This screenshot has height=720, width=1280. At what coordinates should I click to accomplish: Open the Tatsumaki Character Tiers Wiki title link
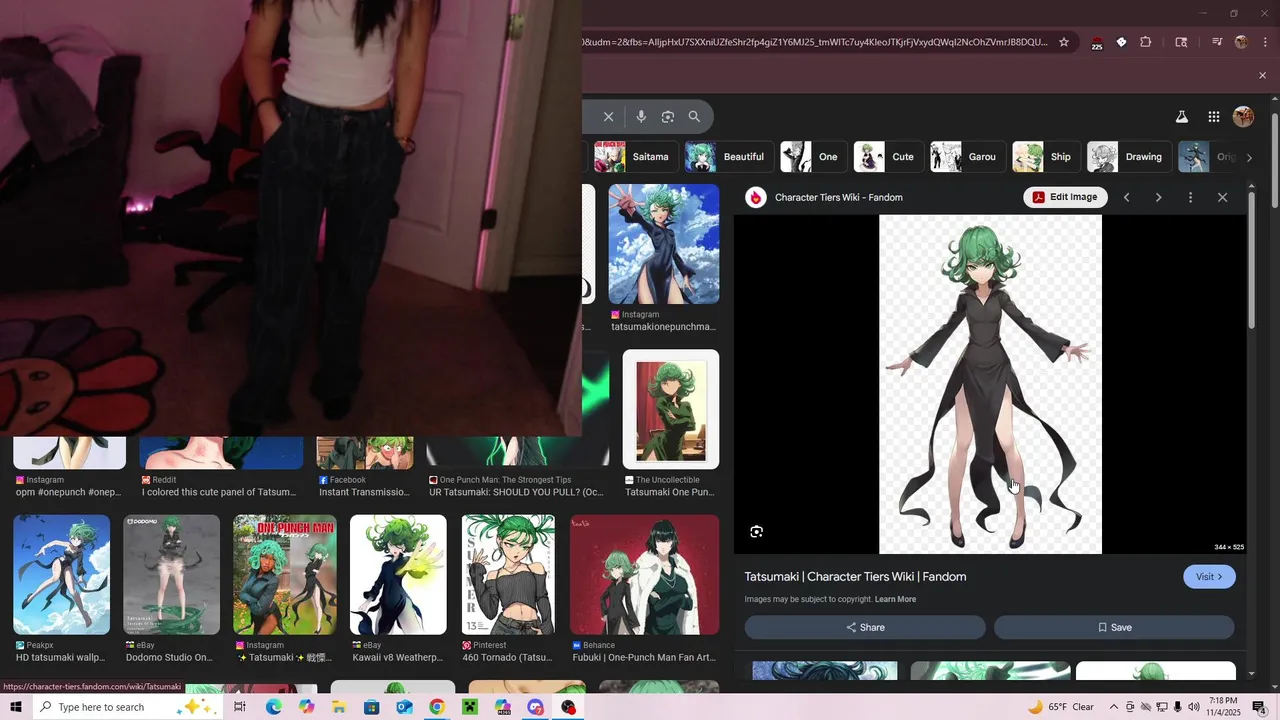[x=855, y=577]
